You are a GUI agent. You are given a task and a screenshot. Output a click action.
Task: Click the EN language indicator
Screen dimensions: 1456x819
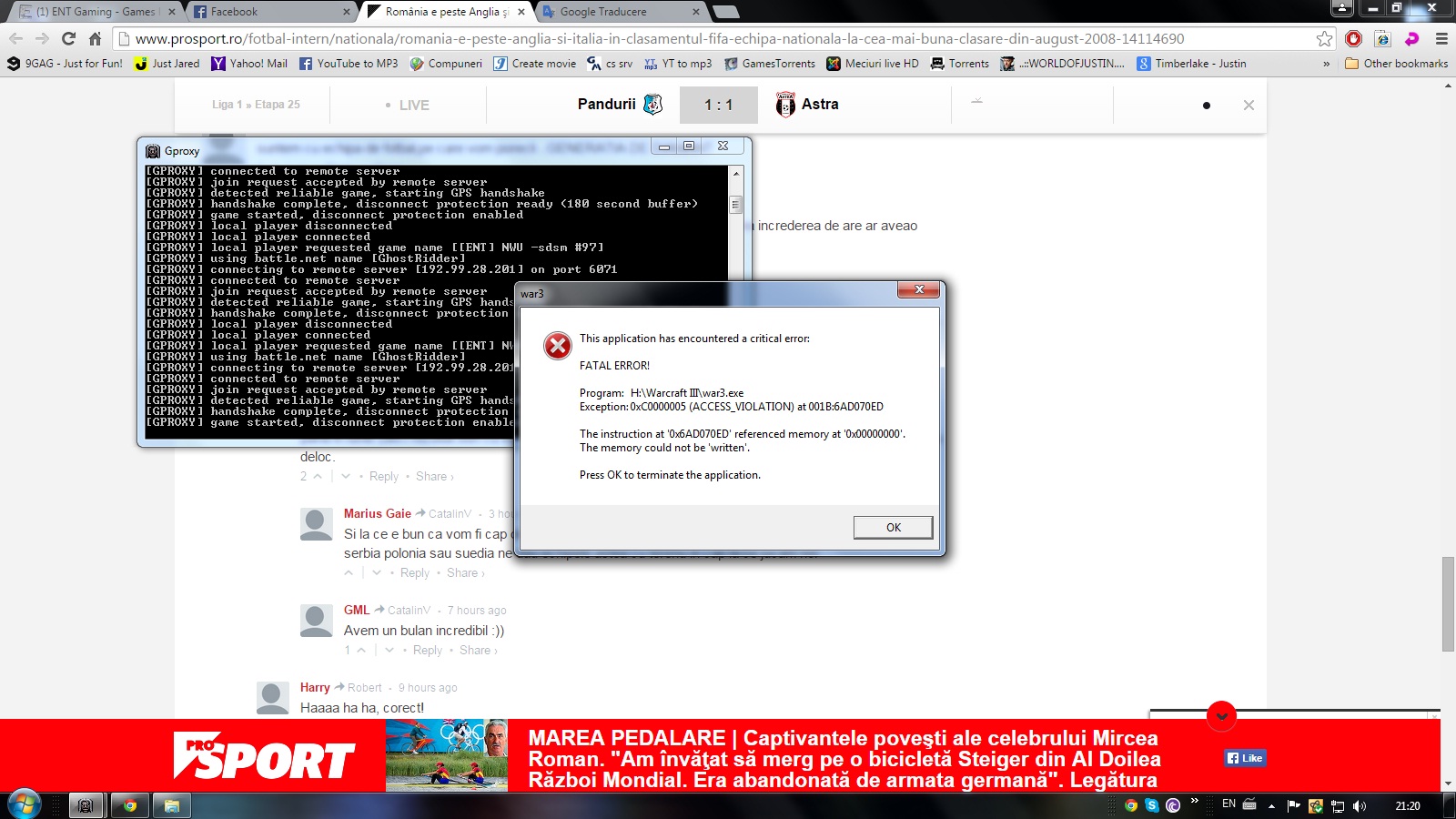[1228, 804]
